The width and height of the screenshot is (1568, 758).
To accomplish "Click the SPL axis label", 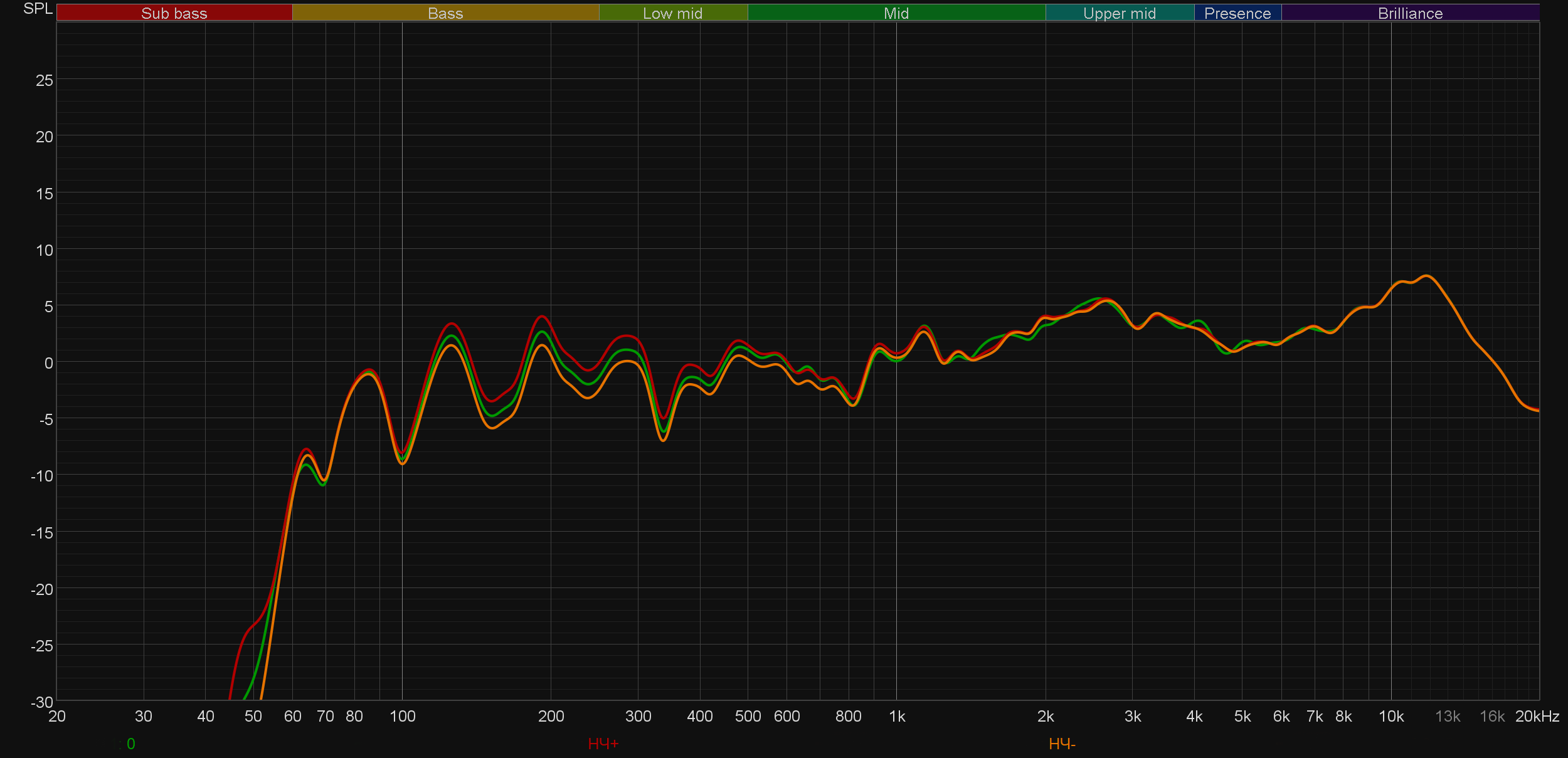I will (x=38, y=9).
